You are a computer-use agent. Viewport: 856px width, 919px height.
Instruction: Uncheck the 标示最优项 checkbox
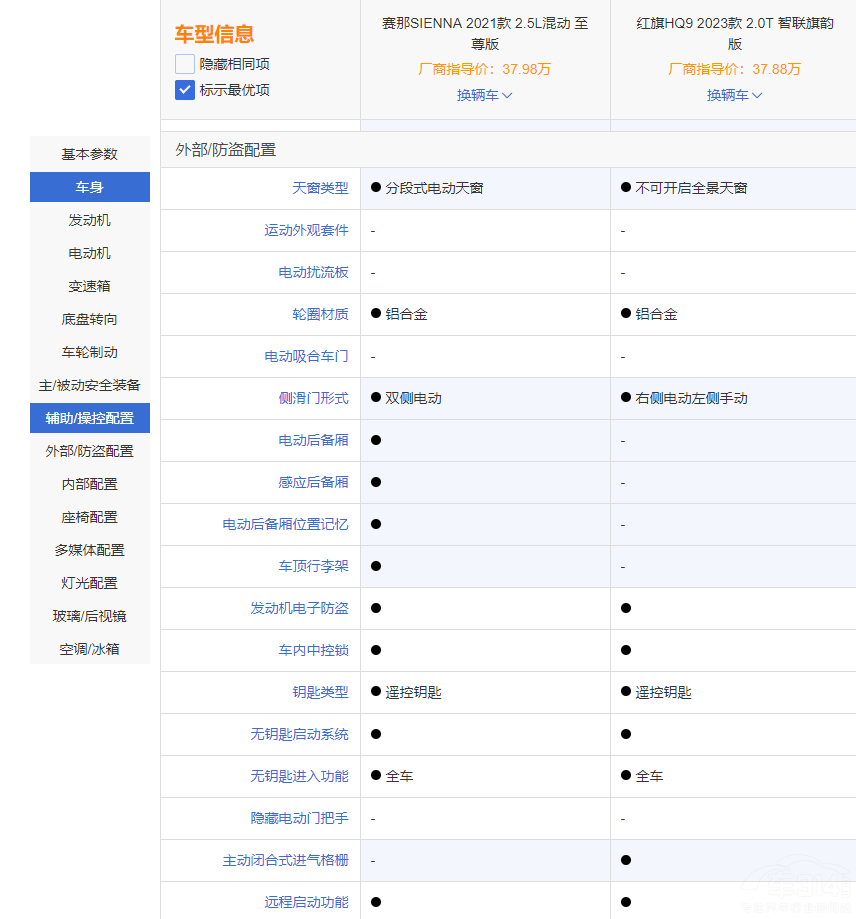(185, 90)
